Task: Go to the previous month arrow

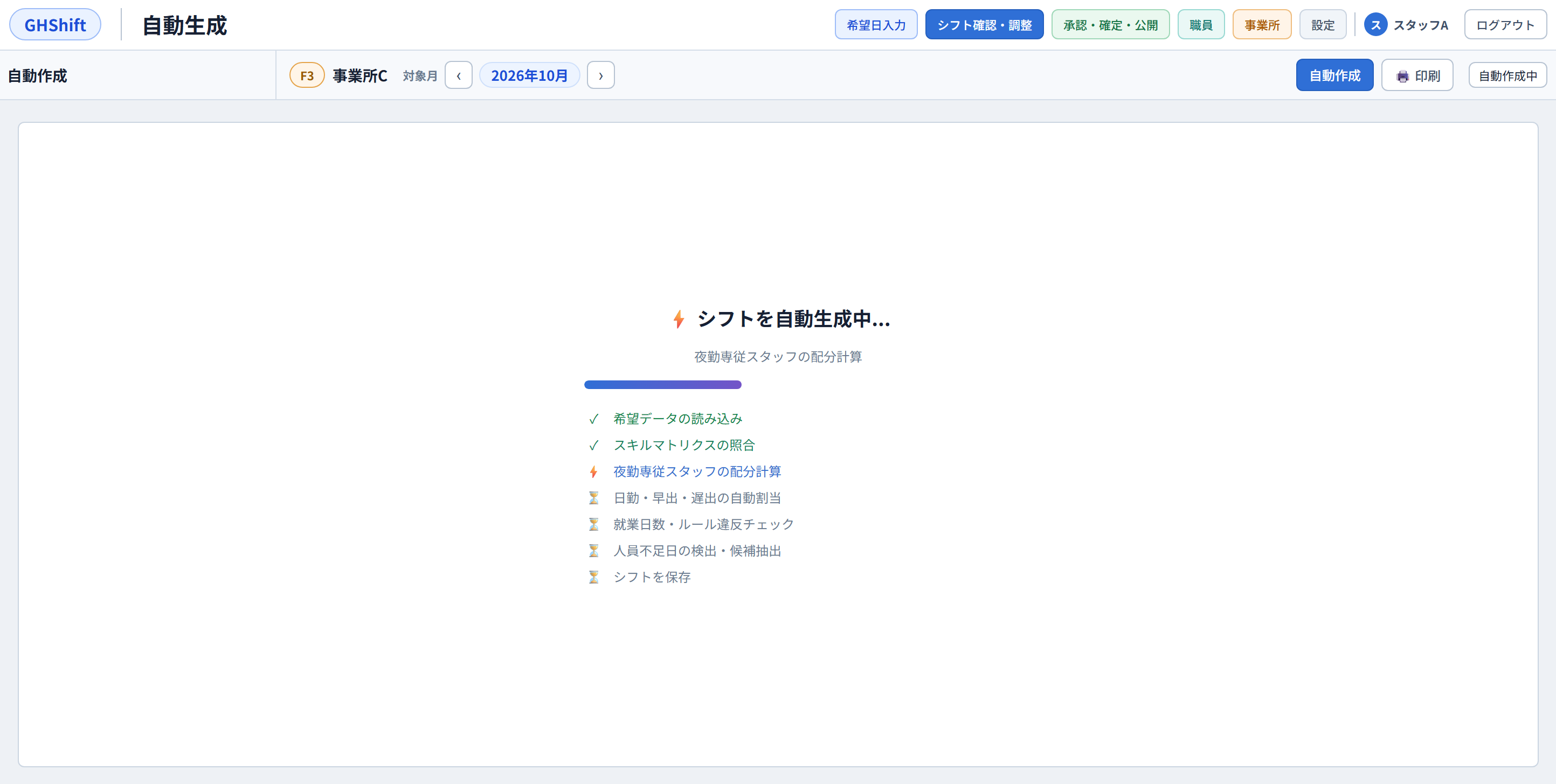Action: 459,75
